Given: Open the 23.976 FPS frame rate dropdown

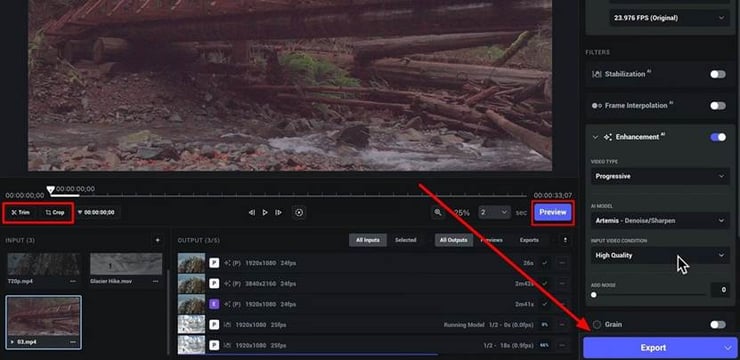Looking at the screenshot, I should tap(669, 18).
